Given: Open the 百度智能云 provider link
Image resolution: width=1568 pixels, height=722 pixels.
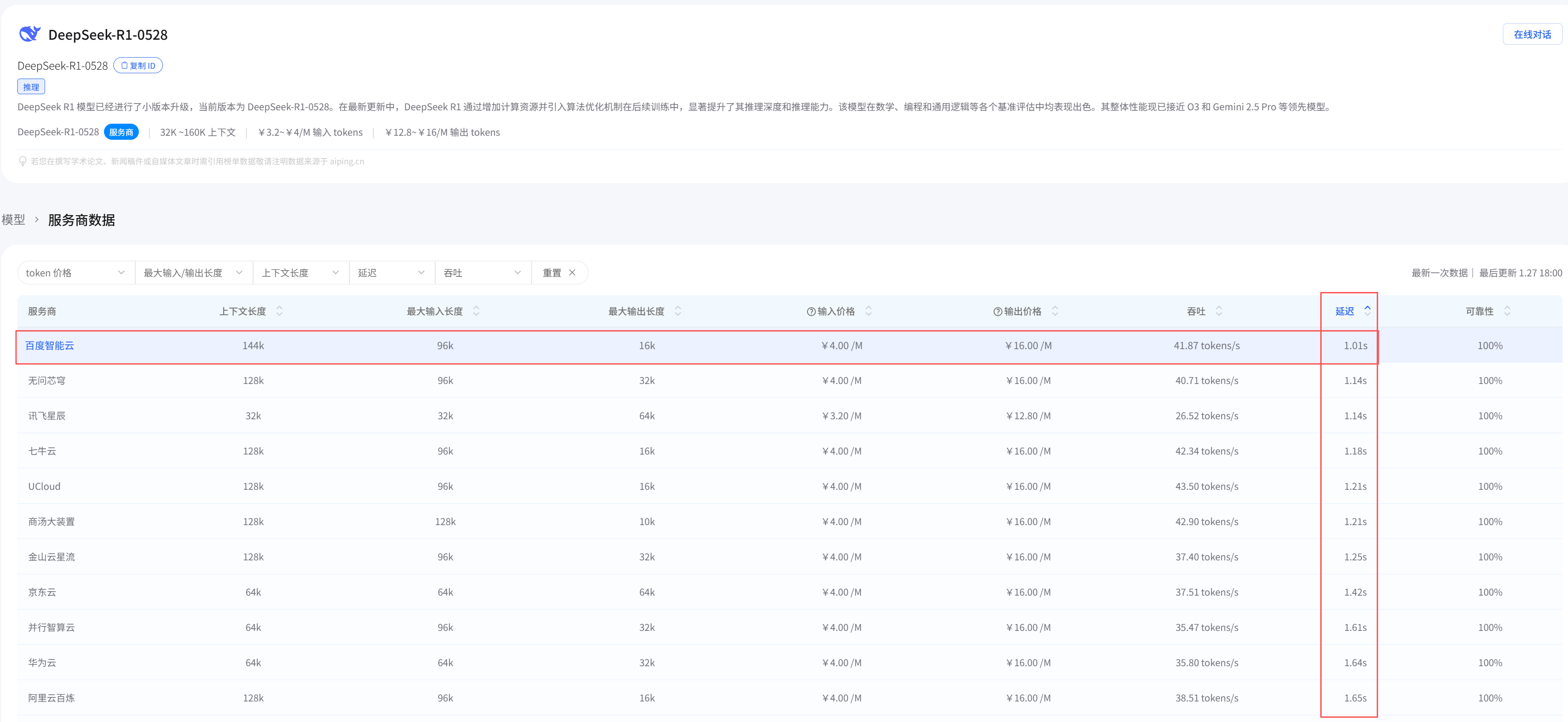Looking at the screenshot, I should click(49, 346).
